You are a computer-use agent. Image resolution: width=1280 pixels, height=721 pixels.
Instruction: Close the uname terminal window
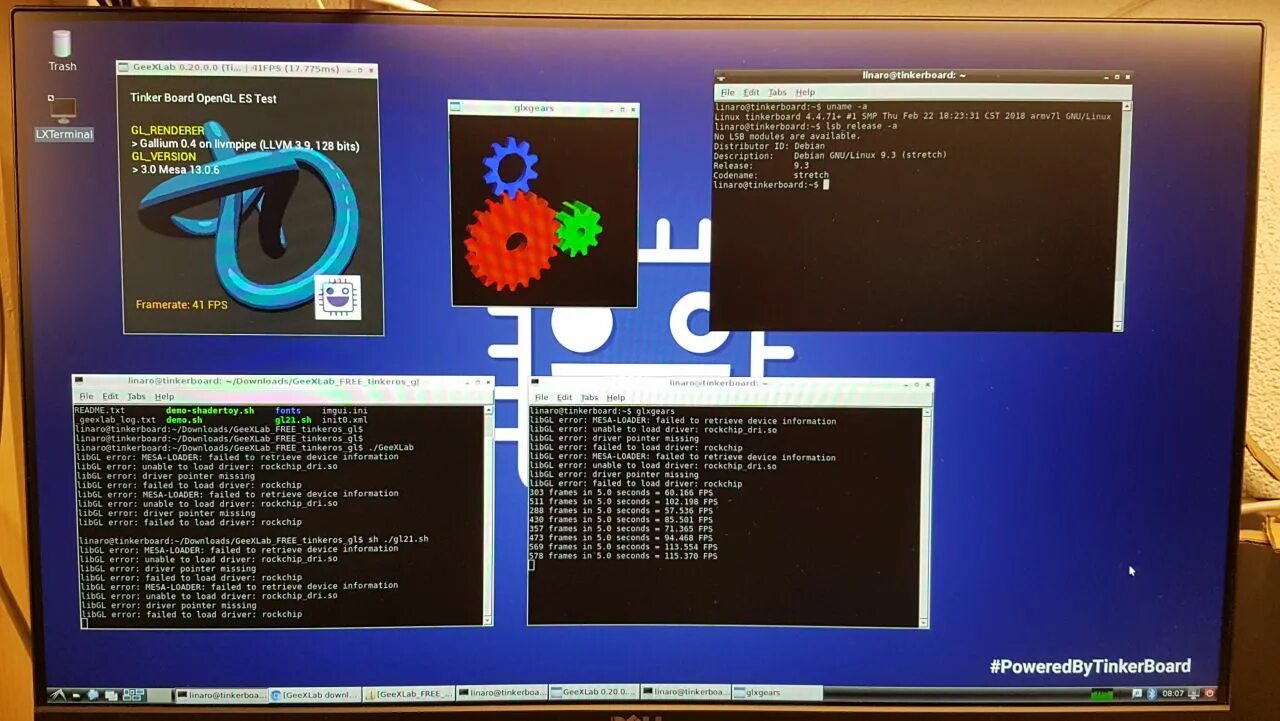coord(1127,76)
